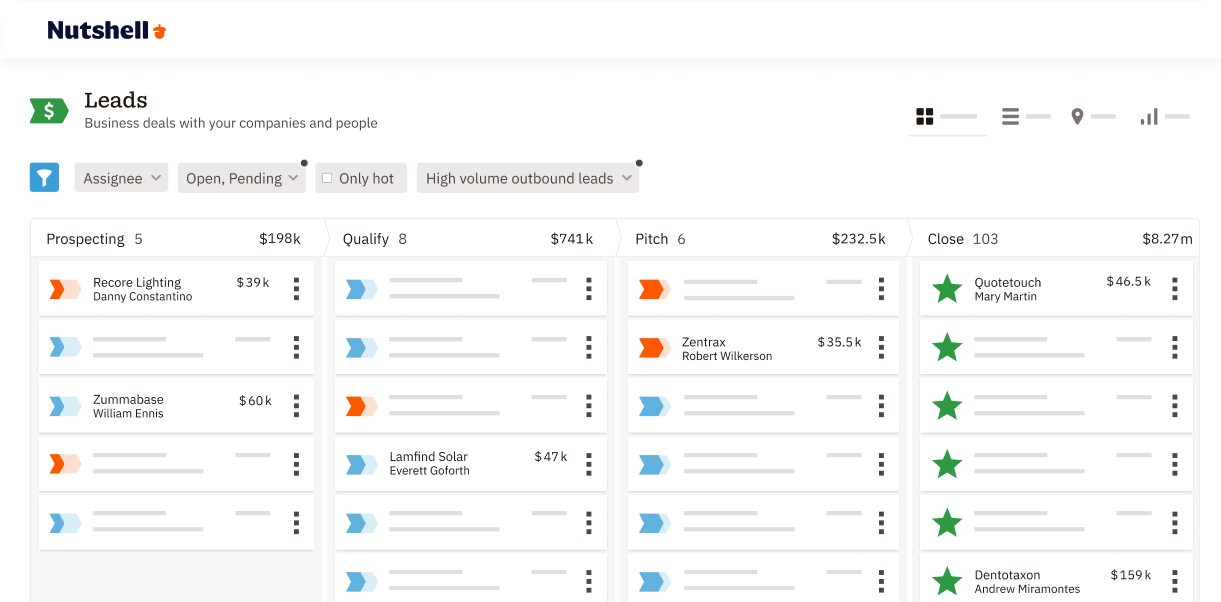Open the Dentotaxon card three-dot menu

click(1174, 581)
